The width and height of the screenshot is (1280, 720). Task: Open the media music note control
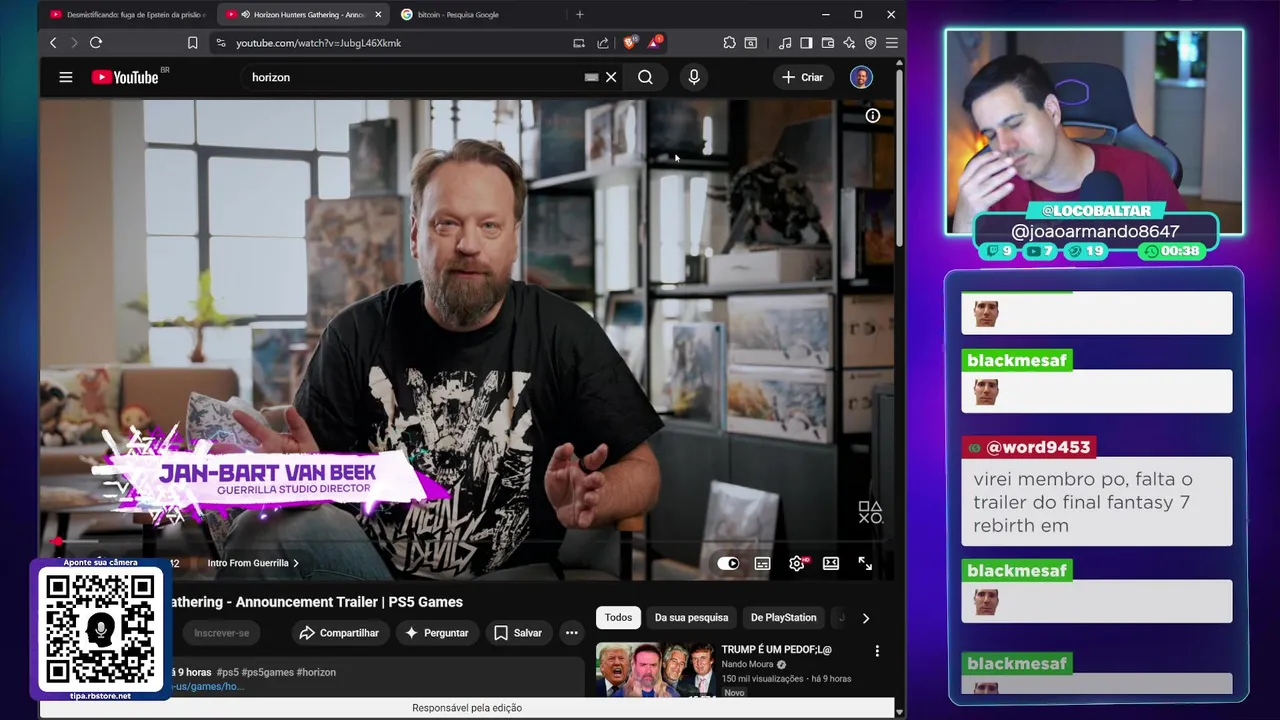(x=785, y=43)
